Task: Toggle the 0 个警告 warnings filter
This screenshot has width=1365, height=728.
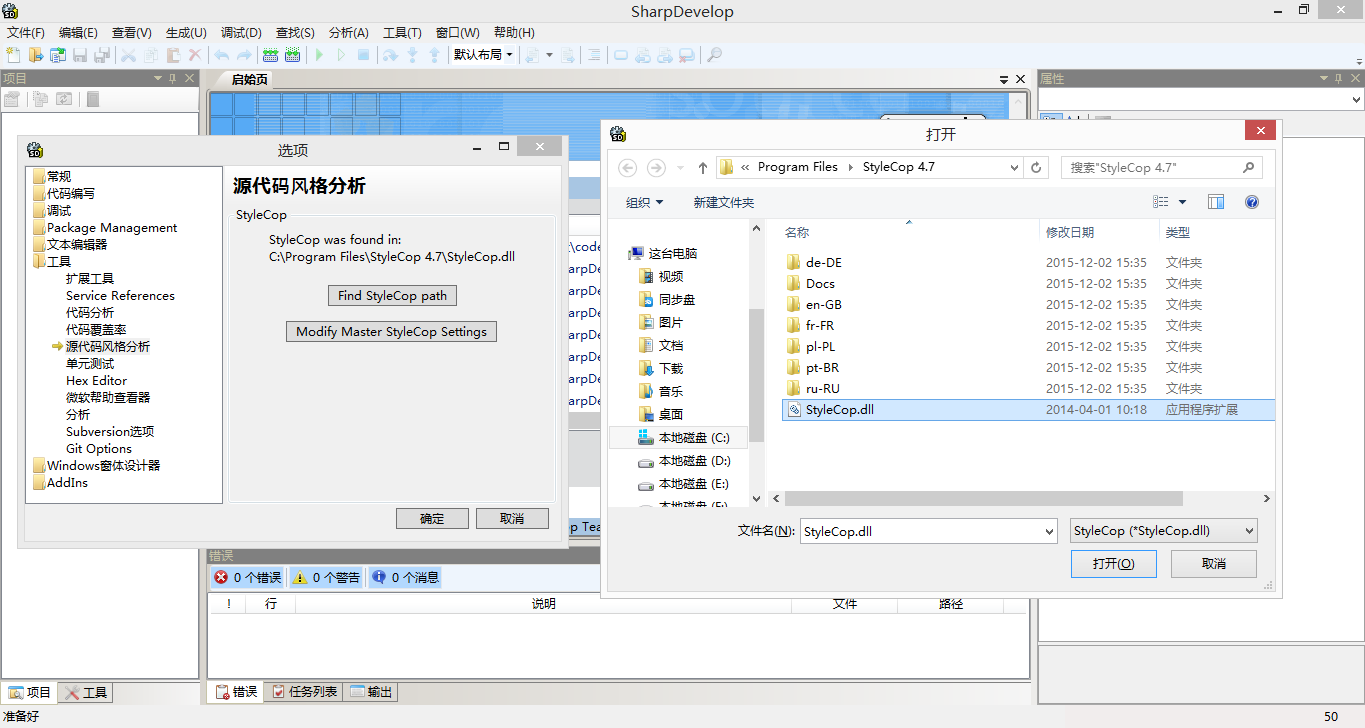Action: click(x=326, y=577)
